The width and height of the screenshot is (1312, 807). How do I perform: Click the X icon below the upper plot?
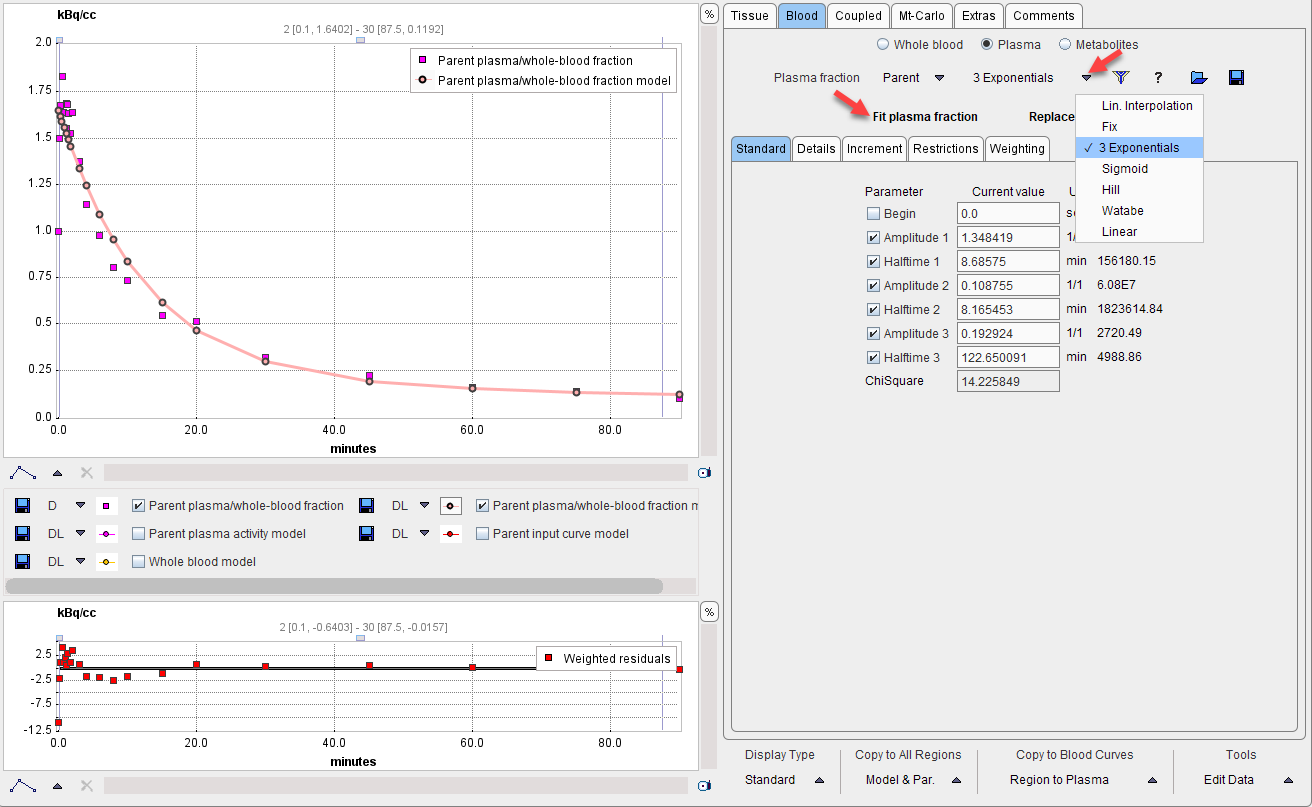click(86, 472)
